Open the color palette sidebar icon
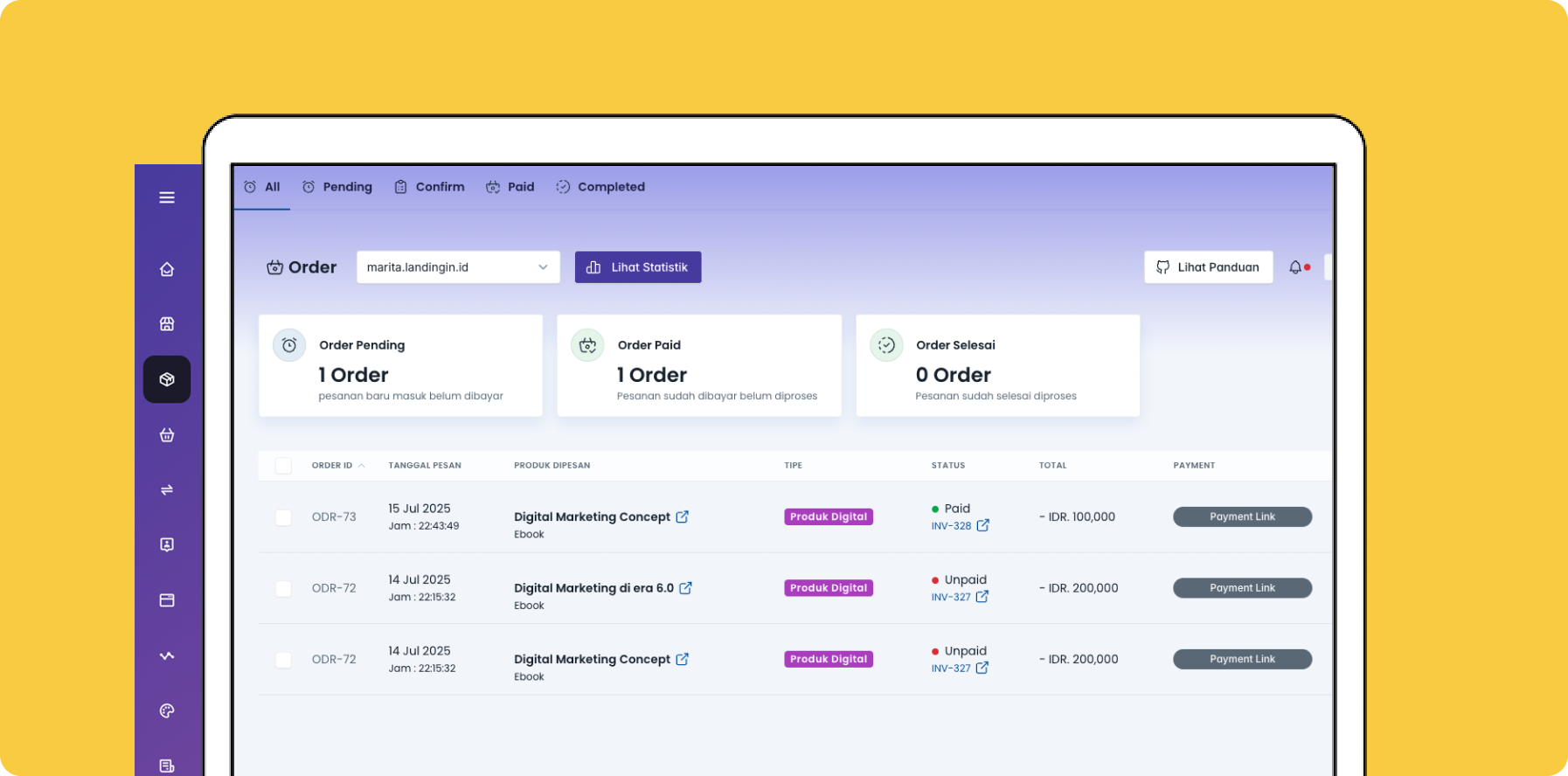Image resolution: width=1568 pixels, height=776 pixels. (x=167, y=711)
